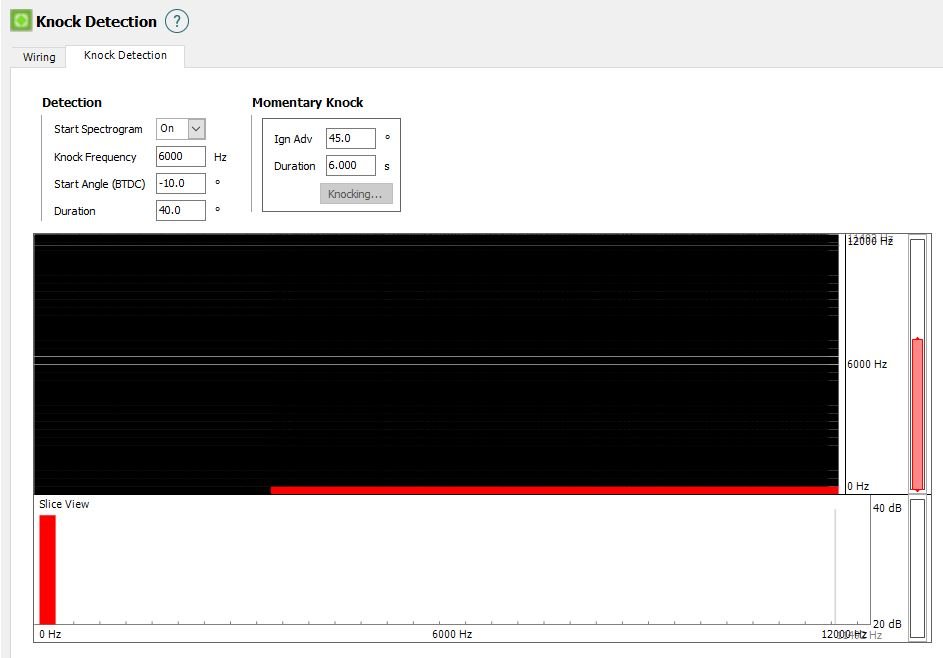Click the Detection Duration field showing 40.0
Image resolution: width=943 pixels, height=658 pixels.
pyautogui.click(x=181, y=211)
